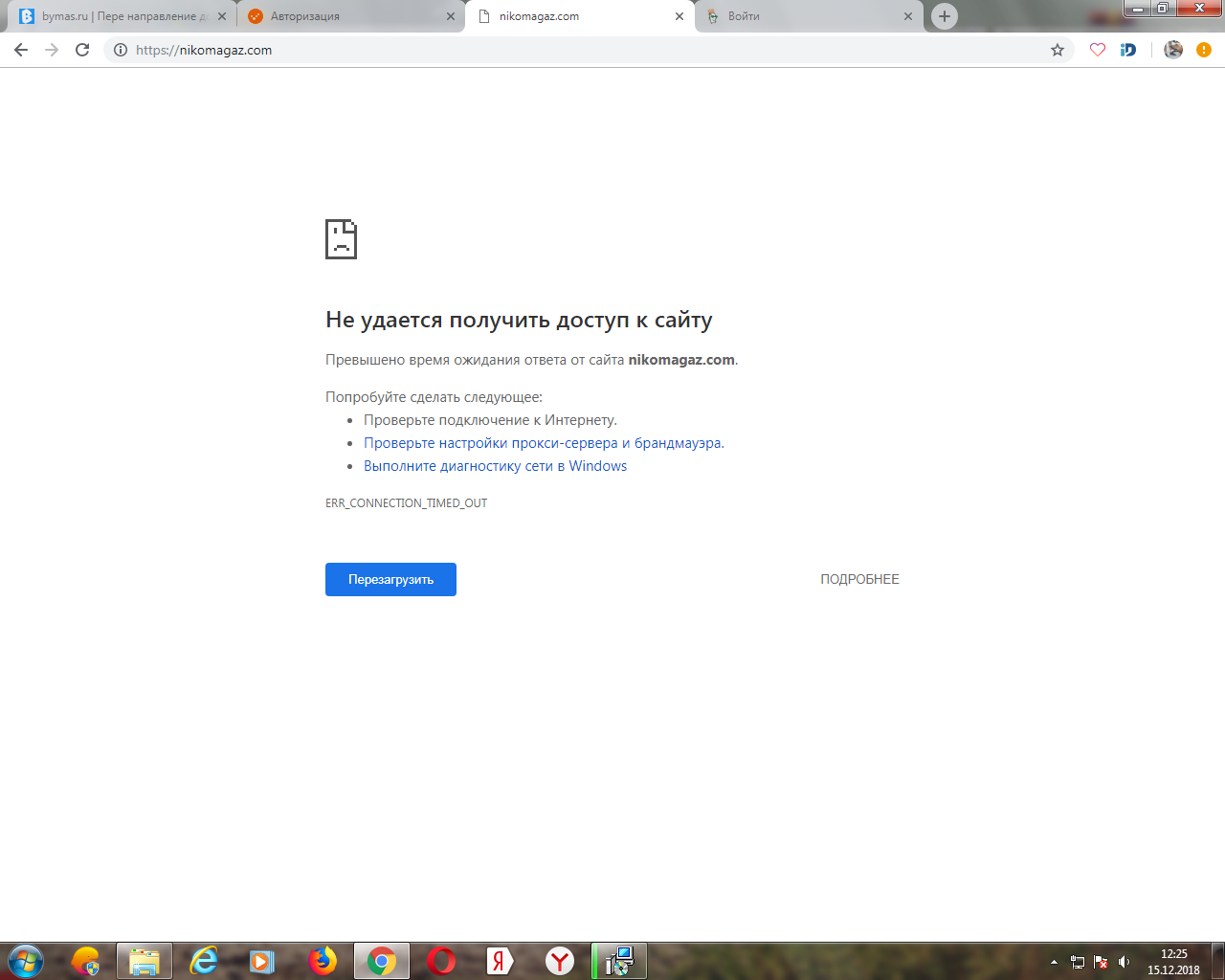
Task: Switch to the Войти tab
Action: point(804,16)
